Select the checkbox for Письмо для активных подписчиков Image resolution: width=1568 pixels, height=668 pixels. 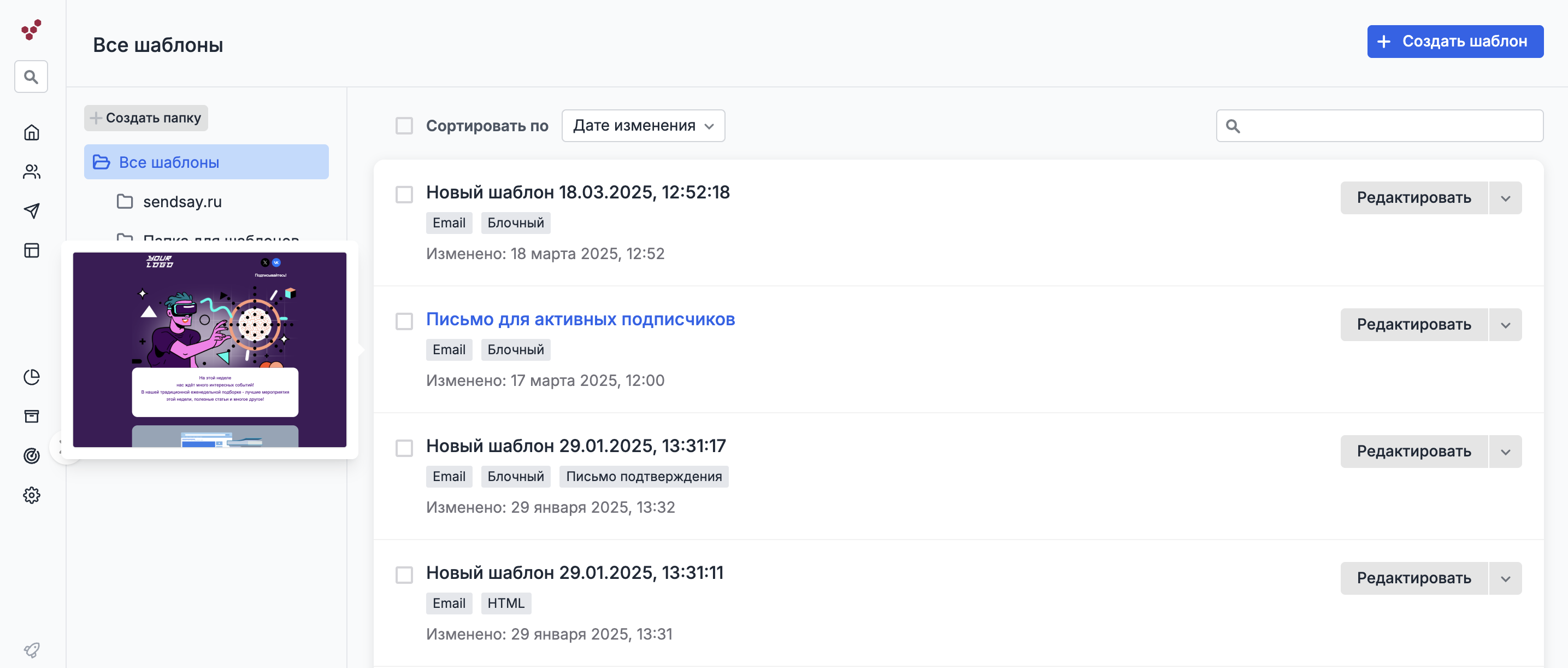click(404, 321)
